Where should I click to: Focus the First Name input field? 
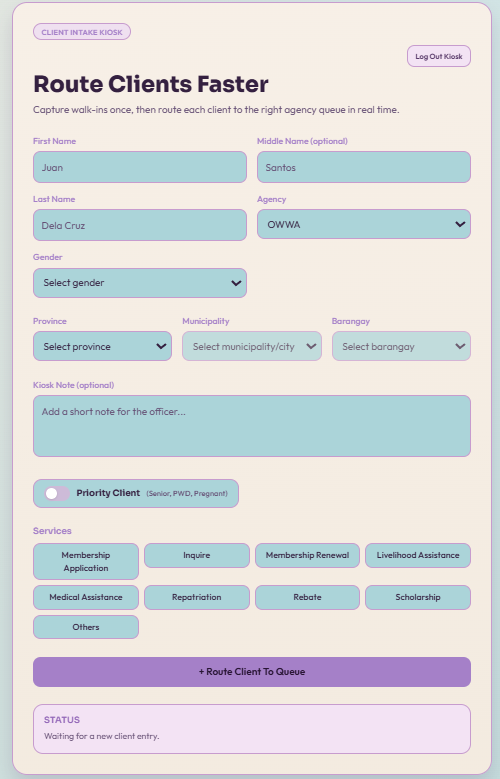pos(140,167)
